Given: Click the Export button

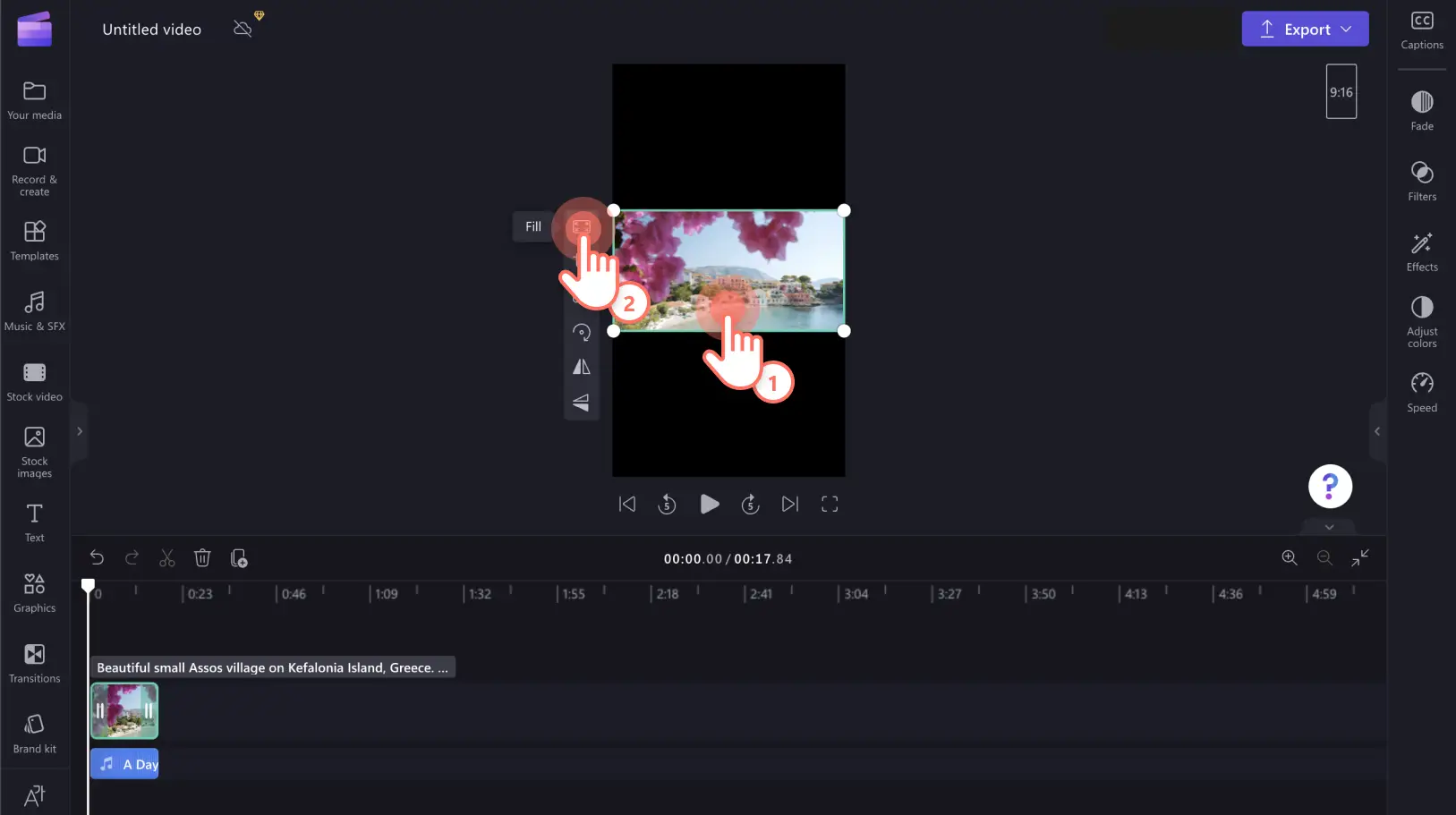Looking at the screenshot, I should [x=1305, y=29].
